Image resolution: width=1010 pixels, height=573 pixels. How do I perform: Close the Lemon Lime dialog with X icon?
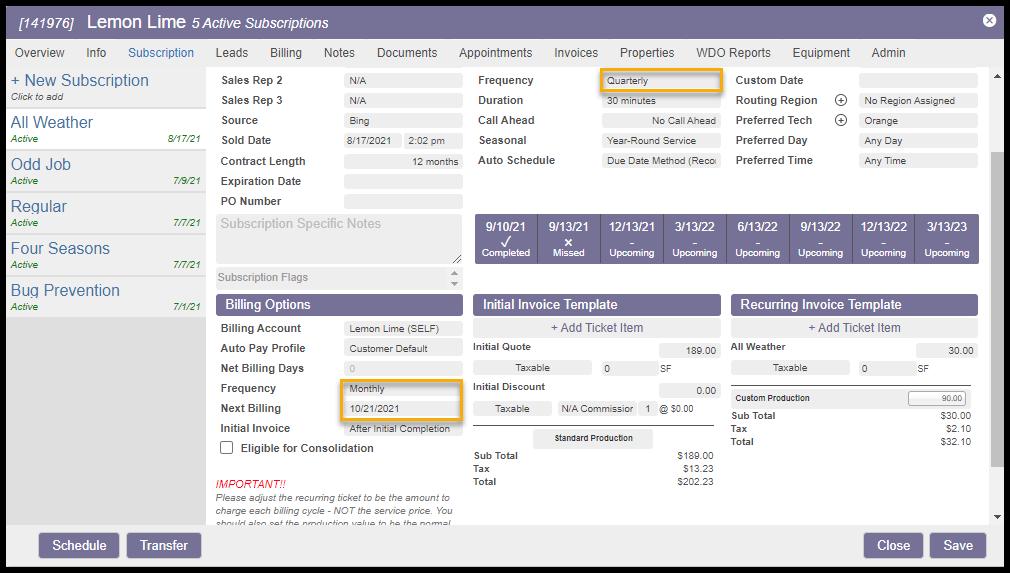coord(989,20)
